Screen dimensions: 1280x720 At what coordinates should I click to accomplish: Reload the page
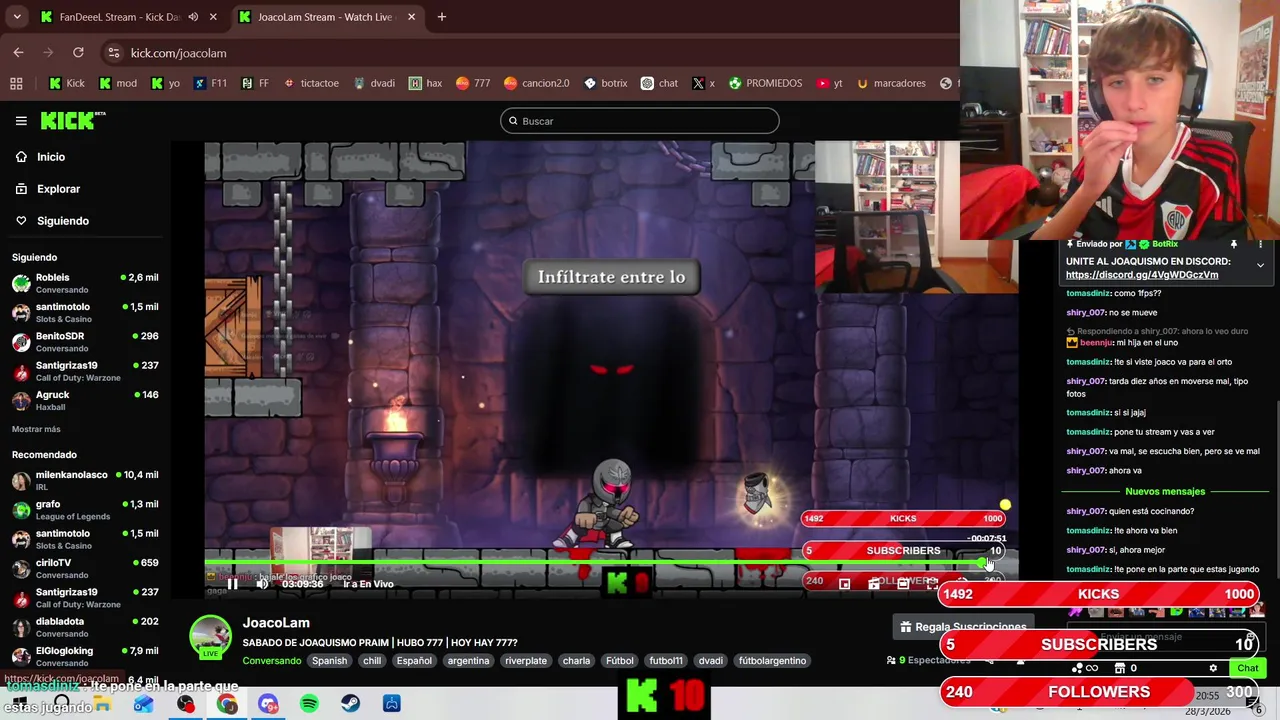[78, 53]
